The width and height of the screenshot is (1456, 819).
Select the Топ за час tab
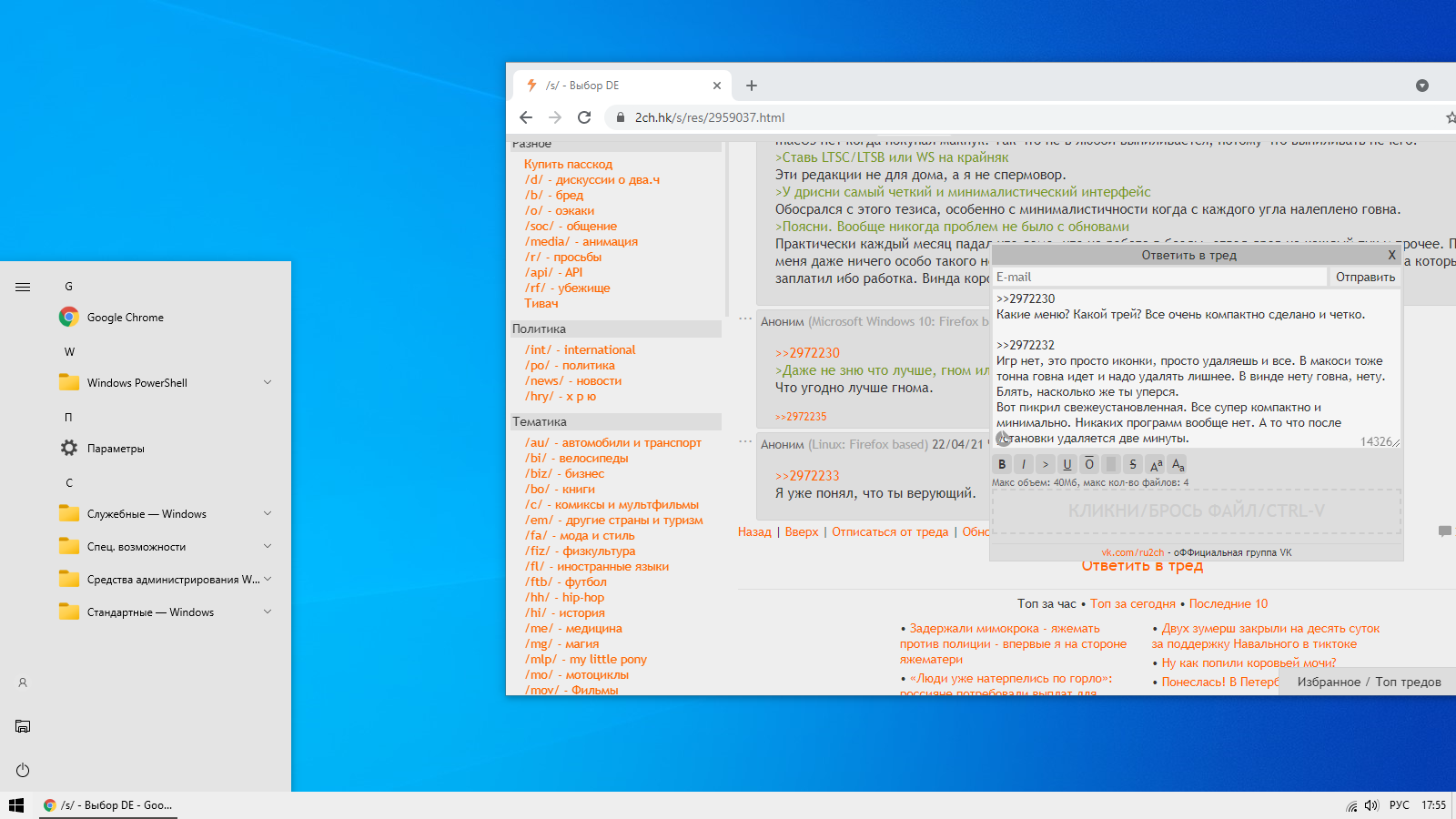tap(1046, 603)
